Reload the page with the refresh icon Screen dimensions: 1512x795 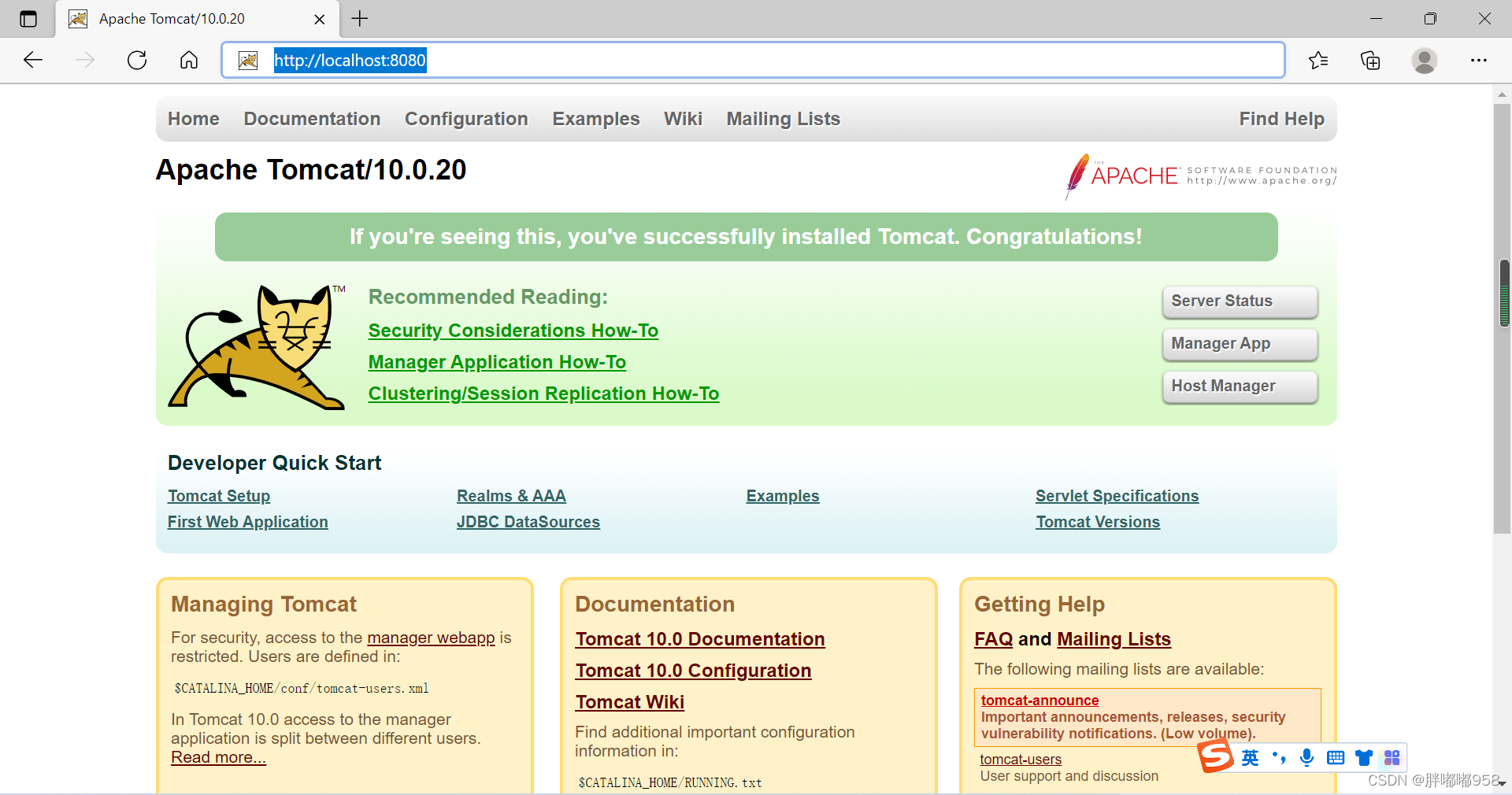(137, 60)
